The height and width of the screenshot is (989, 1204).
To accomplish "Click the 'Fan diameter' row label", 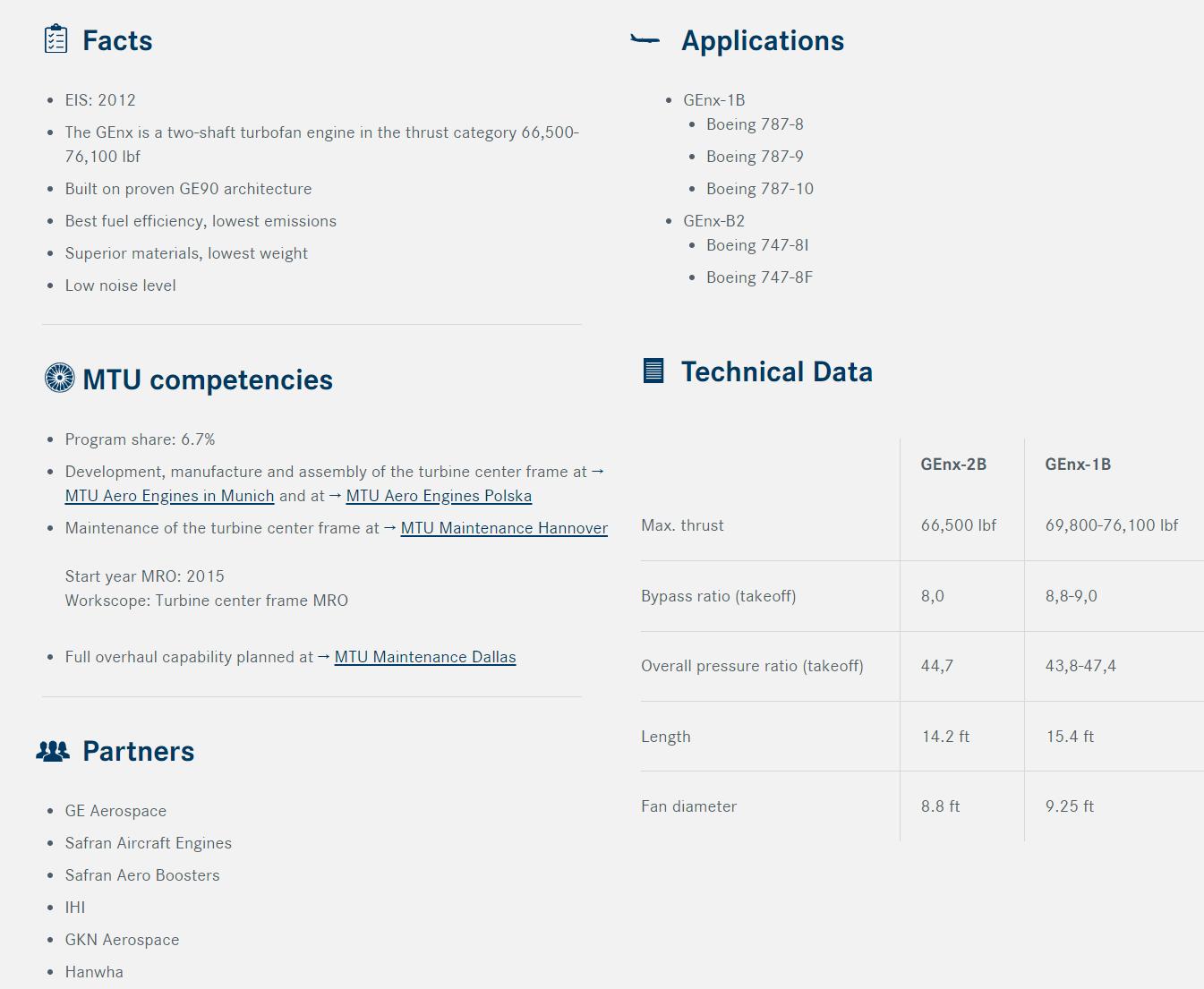I will pos(688,806).
